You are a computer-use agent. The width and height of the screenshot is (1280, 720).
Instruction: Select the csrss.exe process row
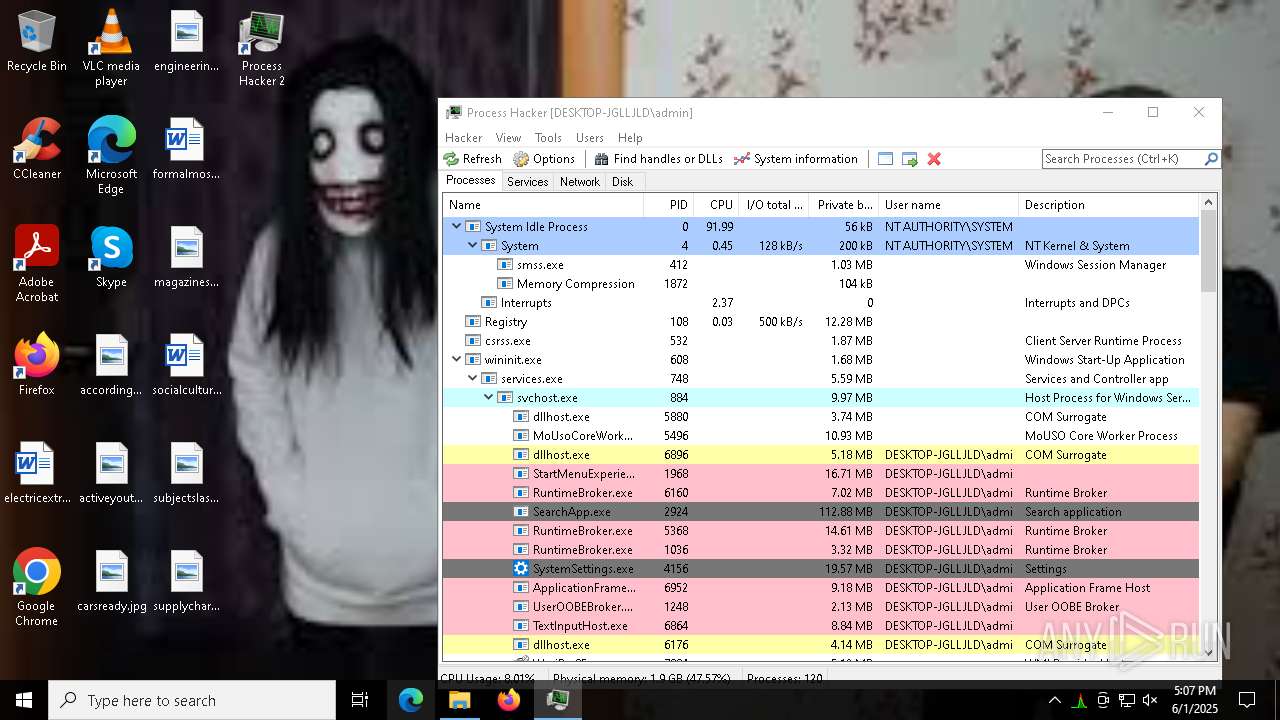click(821, 341)
